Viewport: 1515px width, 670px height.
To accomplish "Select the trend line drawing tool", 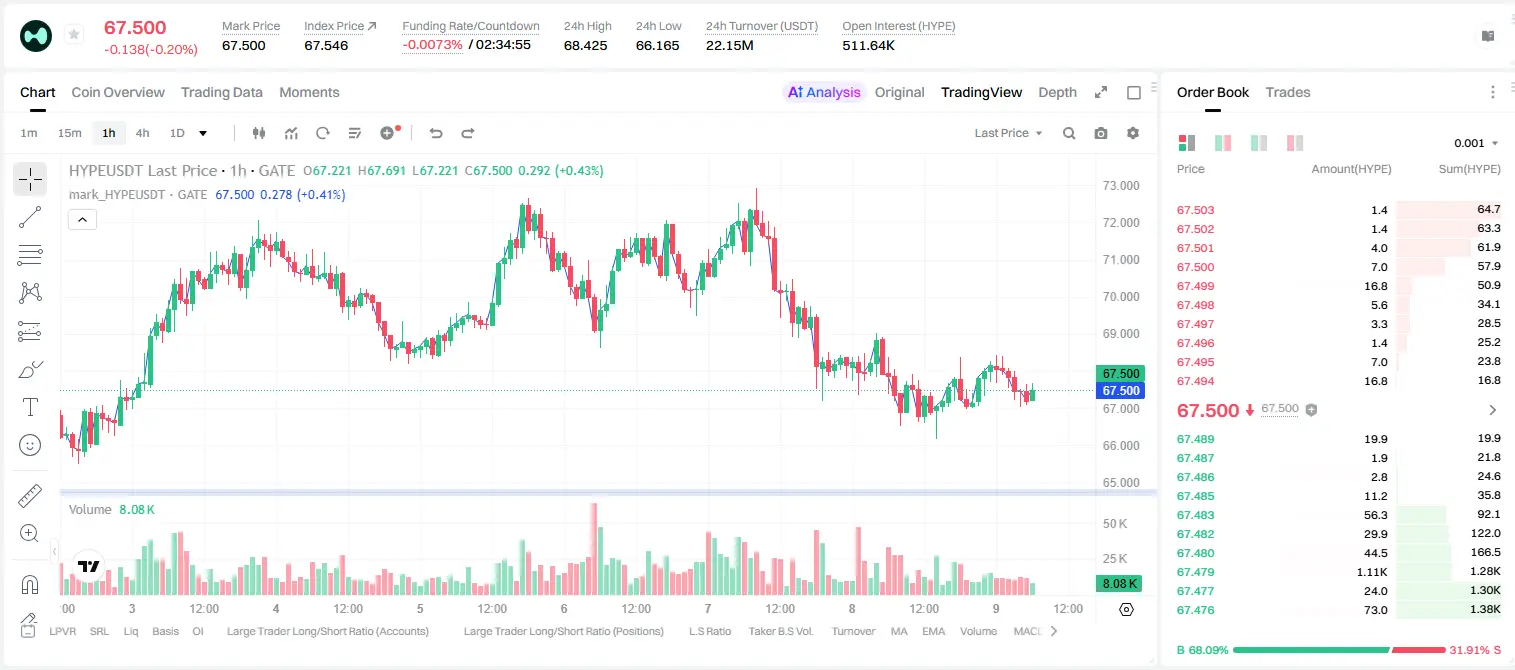I will (x=30, y=217).
